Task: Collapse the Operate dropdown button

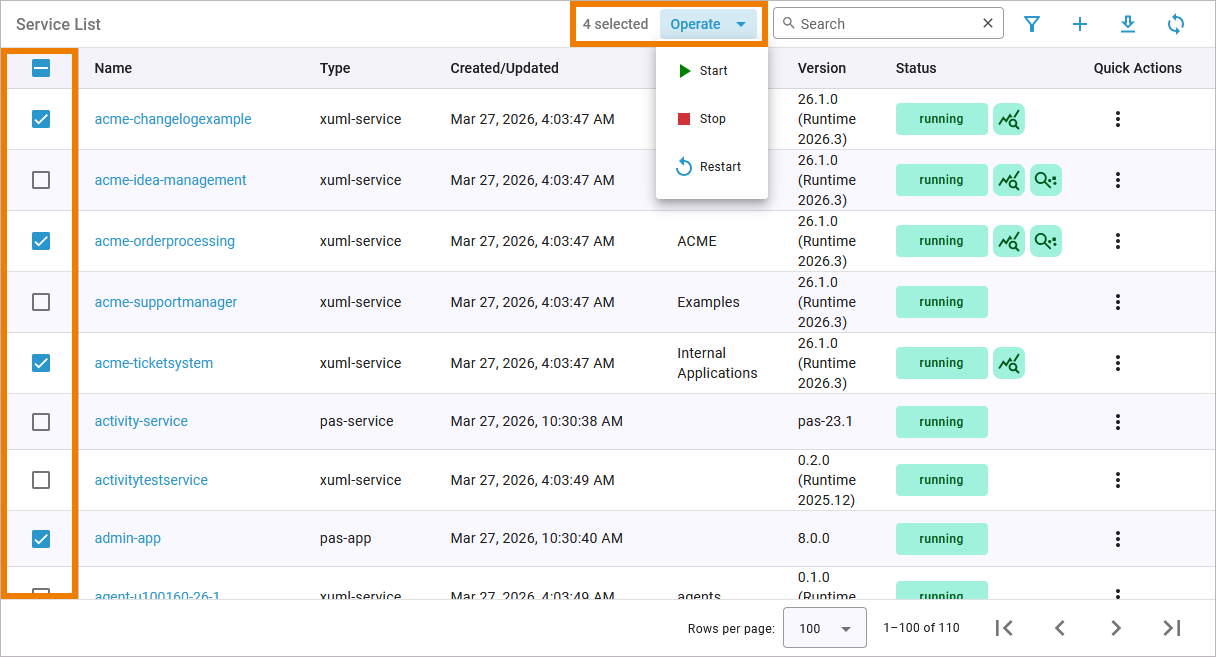Action: (708, 24)
